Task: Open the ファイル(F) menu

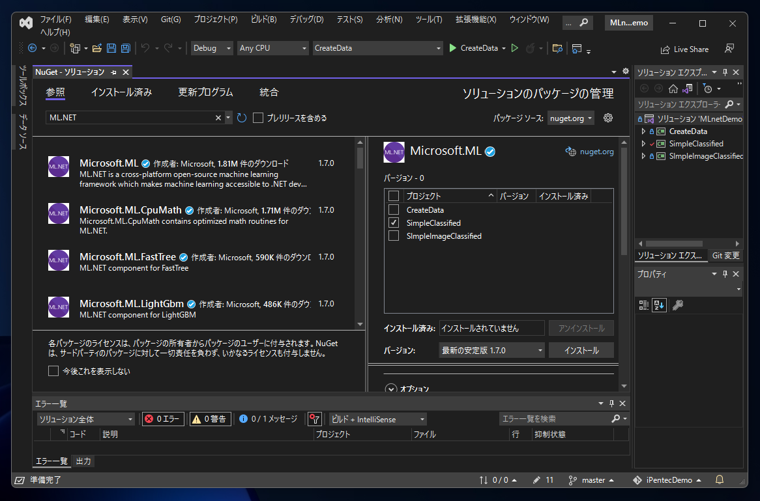Action: (x=55, y=19)
